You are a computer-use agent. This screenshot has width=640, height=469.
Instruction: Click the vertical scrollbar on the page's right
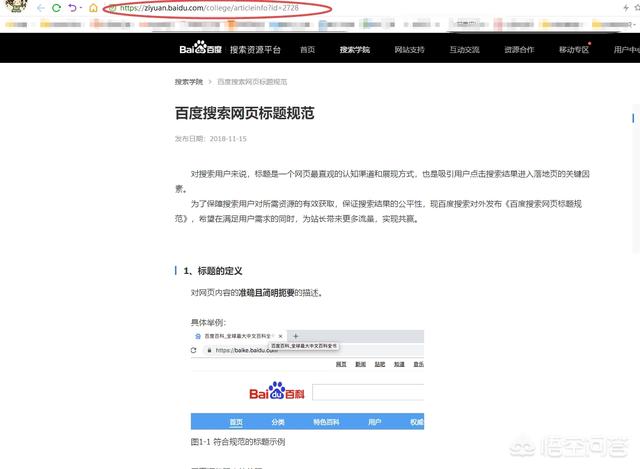point(636,200)
